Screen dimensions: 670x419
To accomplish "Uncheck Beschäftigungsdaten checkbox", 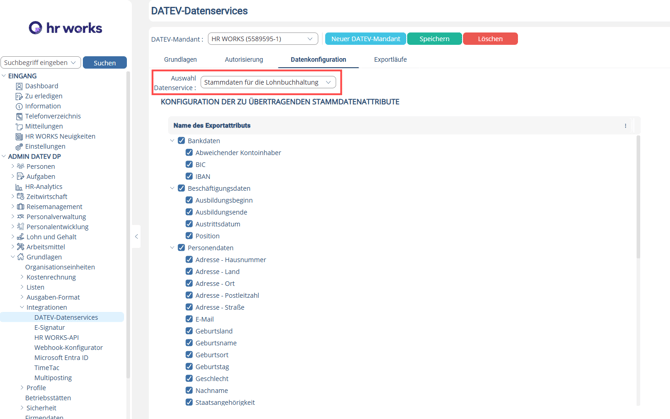I will coord(181,188).
